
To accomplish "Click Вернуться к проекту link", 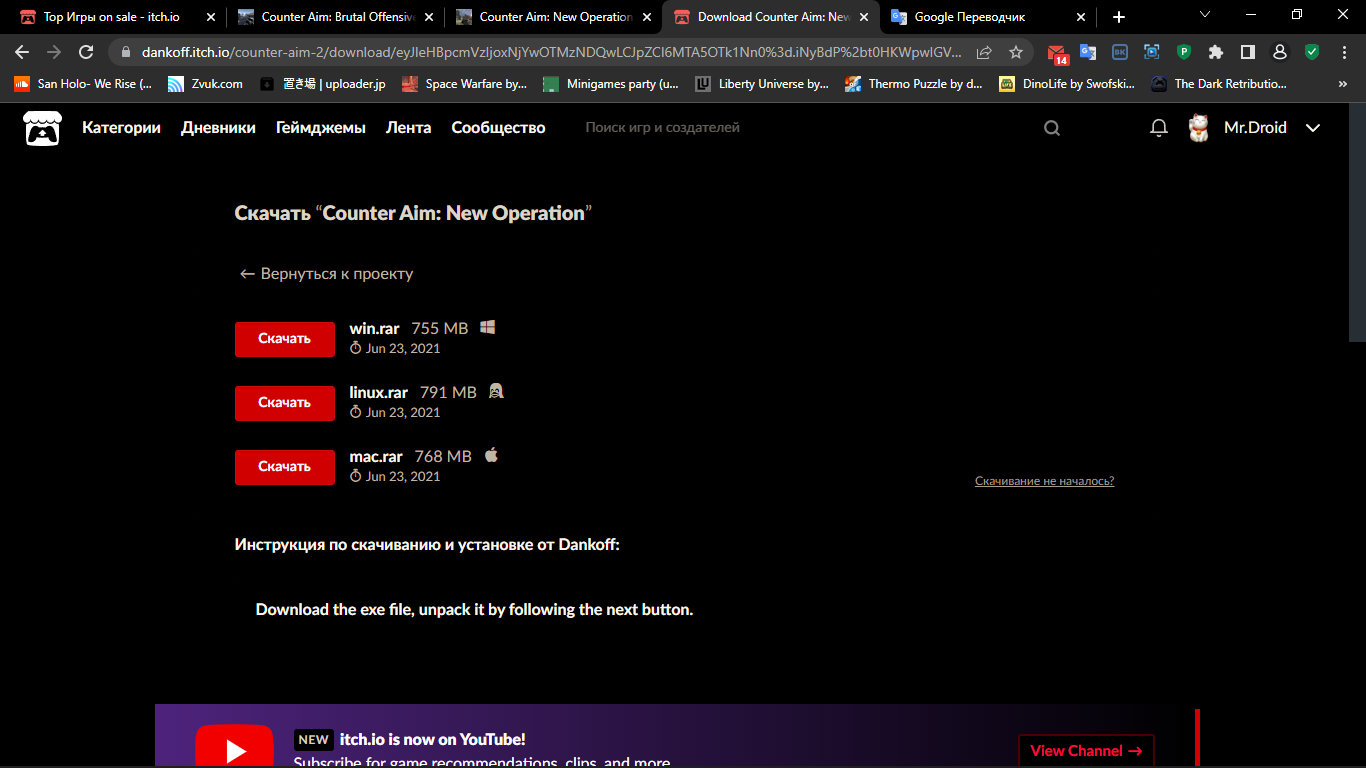I will click(326, 273).
